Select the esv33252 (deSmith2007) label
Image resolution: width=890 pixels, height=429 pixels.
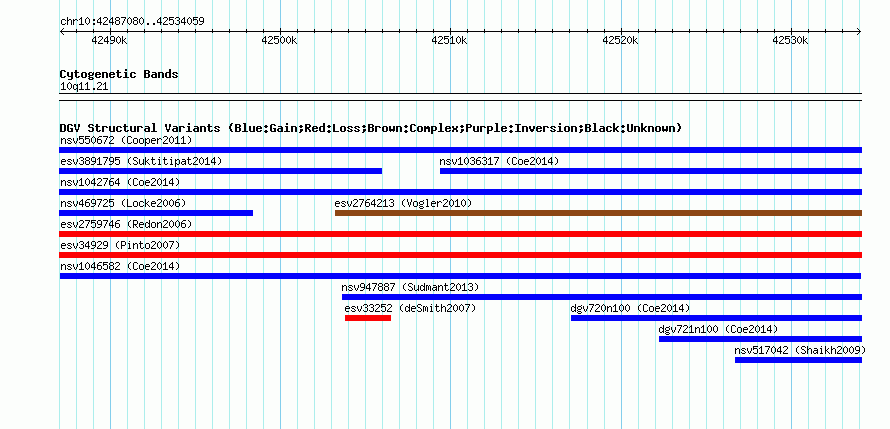pos(410,308)
